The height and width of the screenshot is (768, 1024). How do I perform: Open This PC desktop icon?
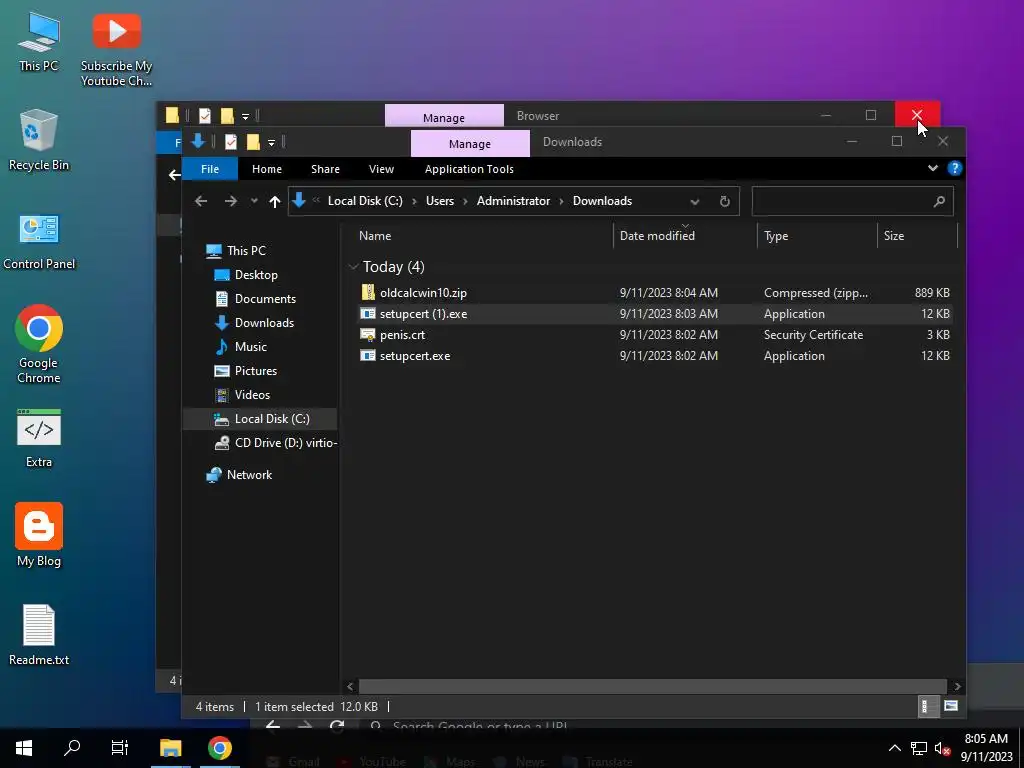pos(39,40)
